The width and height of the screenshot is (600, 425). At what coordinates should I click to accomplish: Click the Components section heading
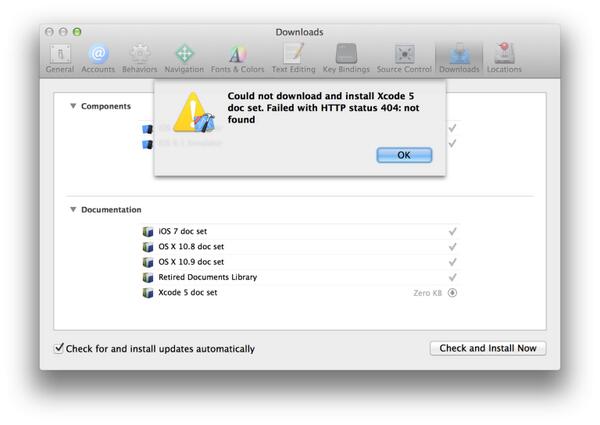[x=106, y=106]
